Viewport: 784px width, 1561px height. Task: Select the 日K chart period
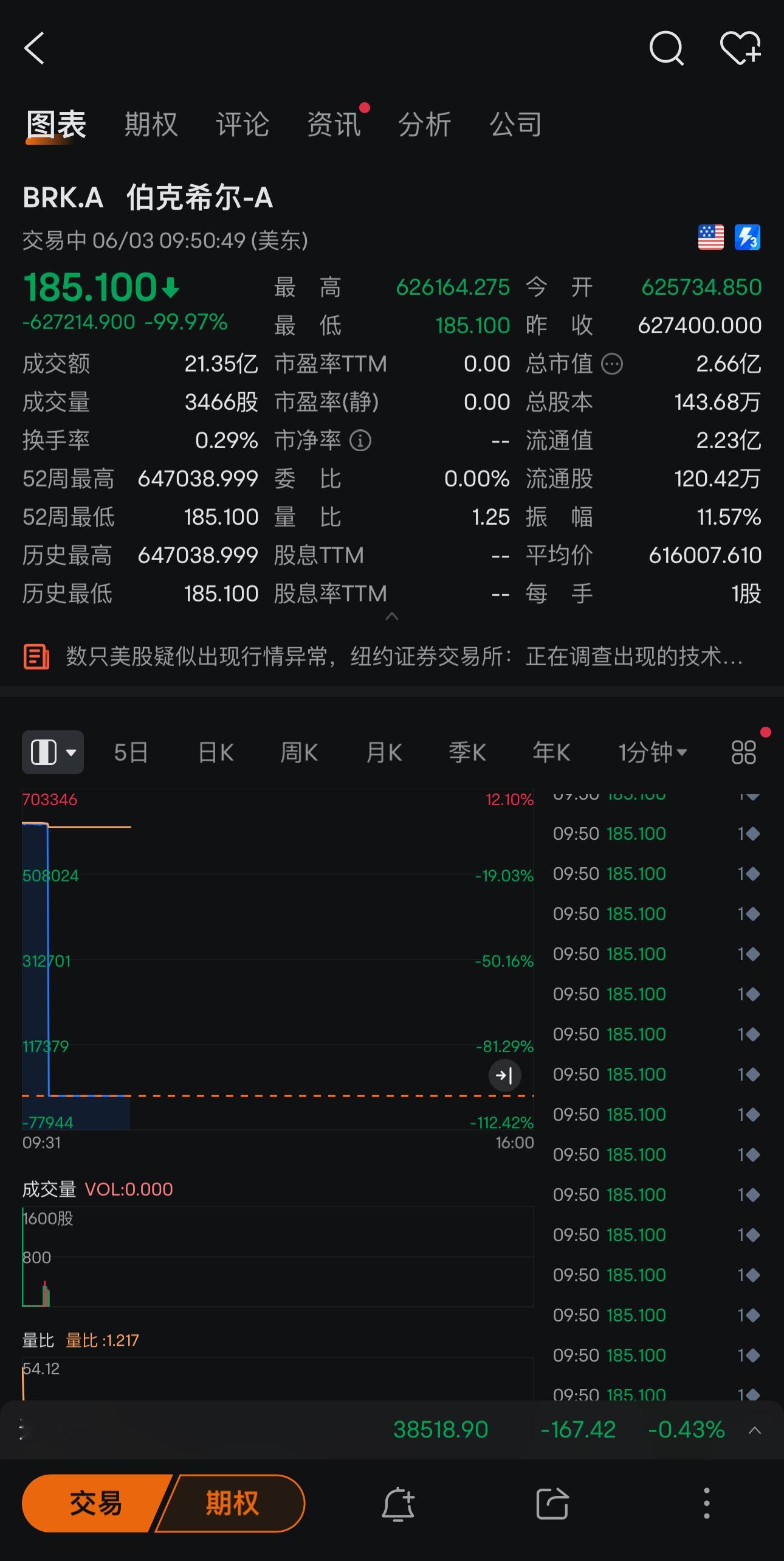click(216, 752)
